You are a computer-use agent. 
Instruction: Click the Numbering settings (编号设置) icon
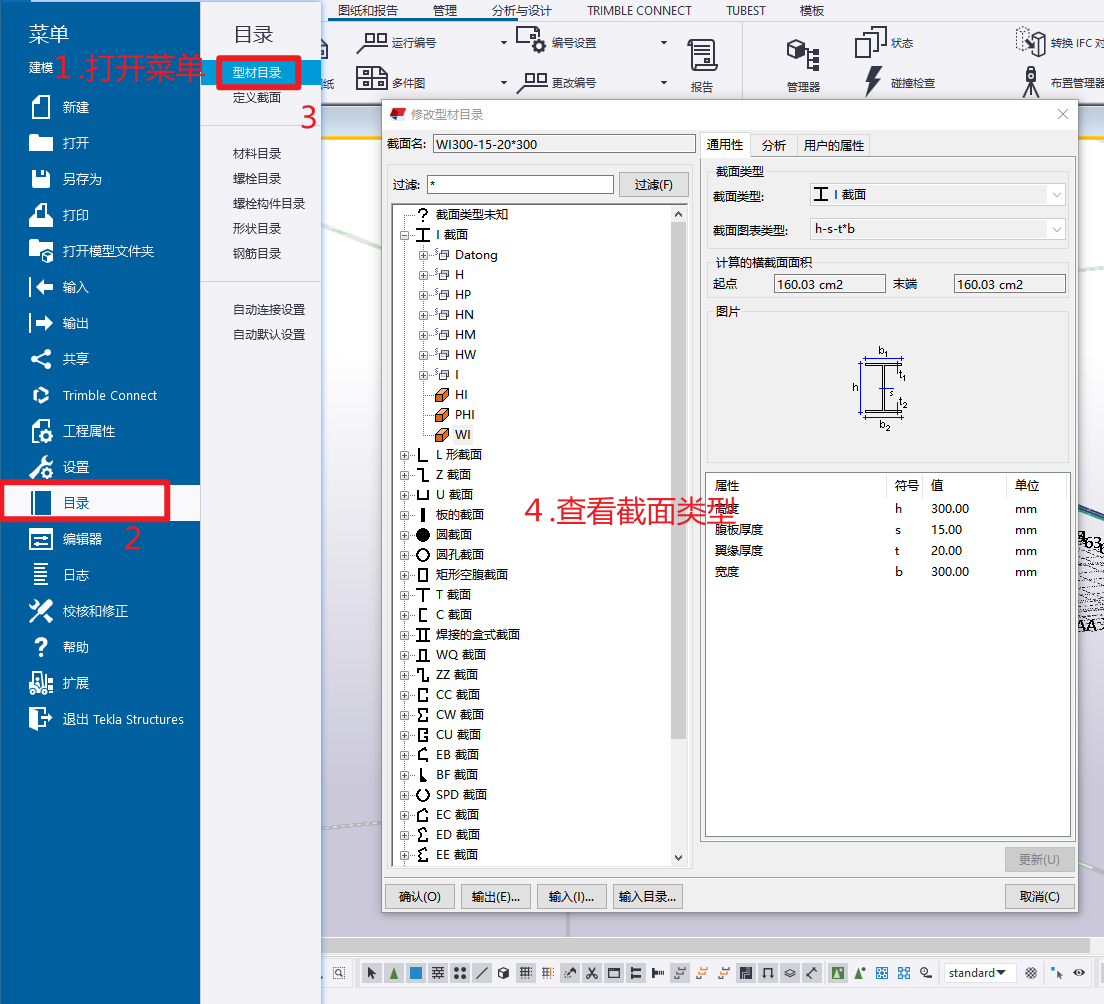coord(530,39)
